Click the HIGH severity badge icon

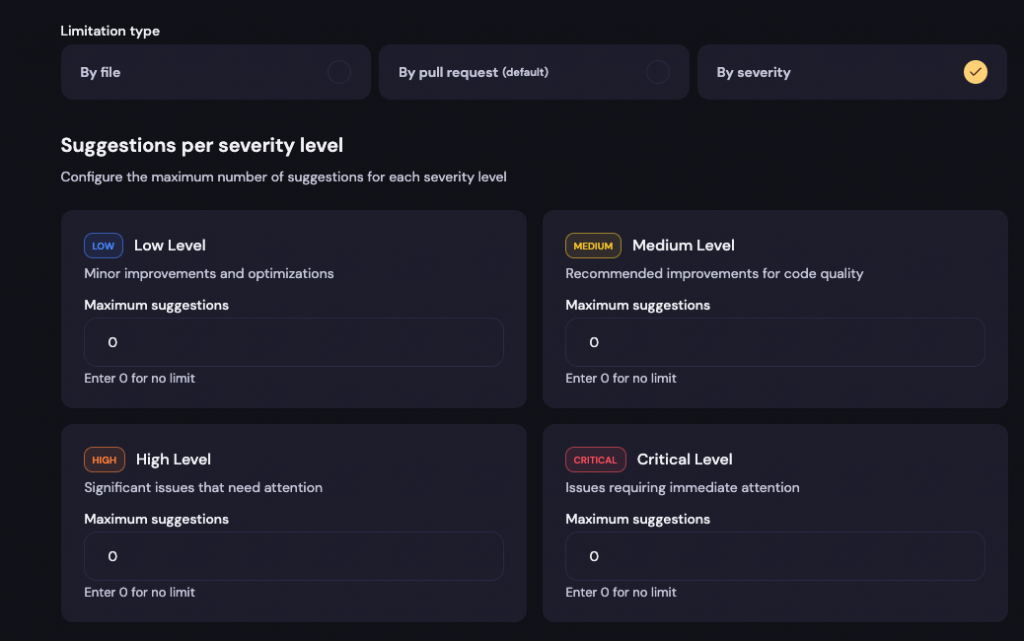tap(104, 460)
